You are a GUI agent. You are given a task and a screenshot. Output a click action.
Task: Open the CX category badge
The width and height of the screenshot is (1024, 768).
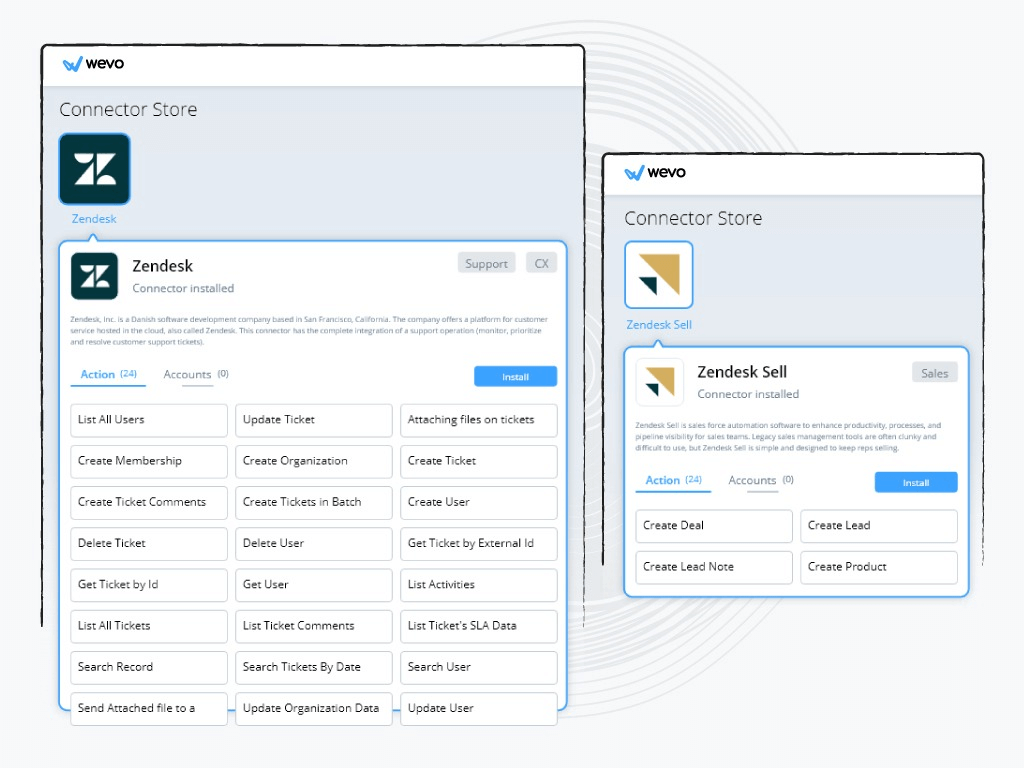point(541,263)
